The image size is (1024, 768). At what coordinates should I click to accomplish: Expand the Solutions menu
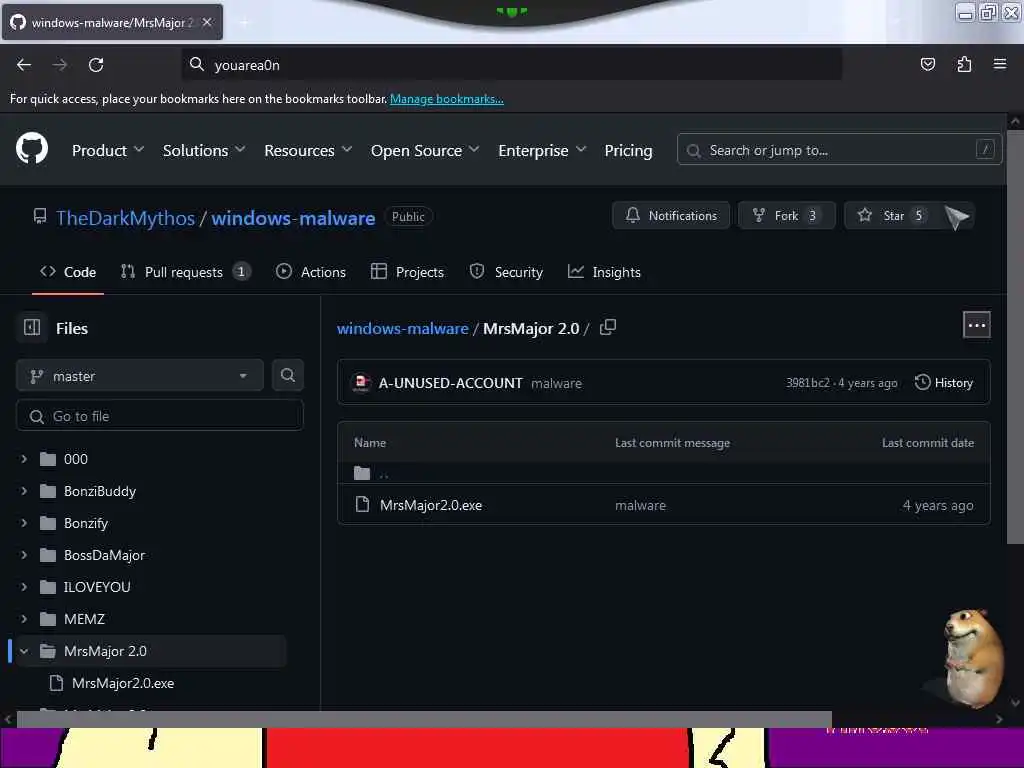pyautogui.click(x=204, y=150)
